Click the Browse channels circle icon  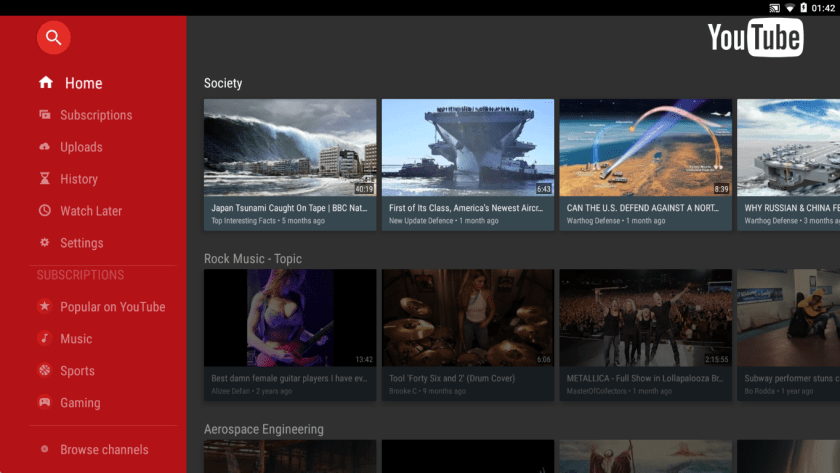[x=44, y=449]
